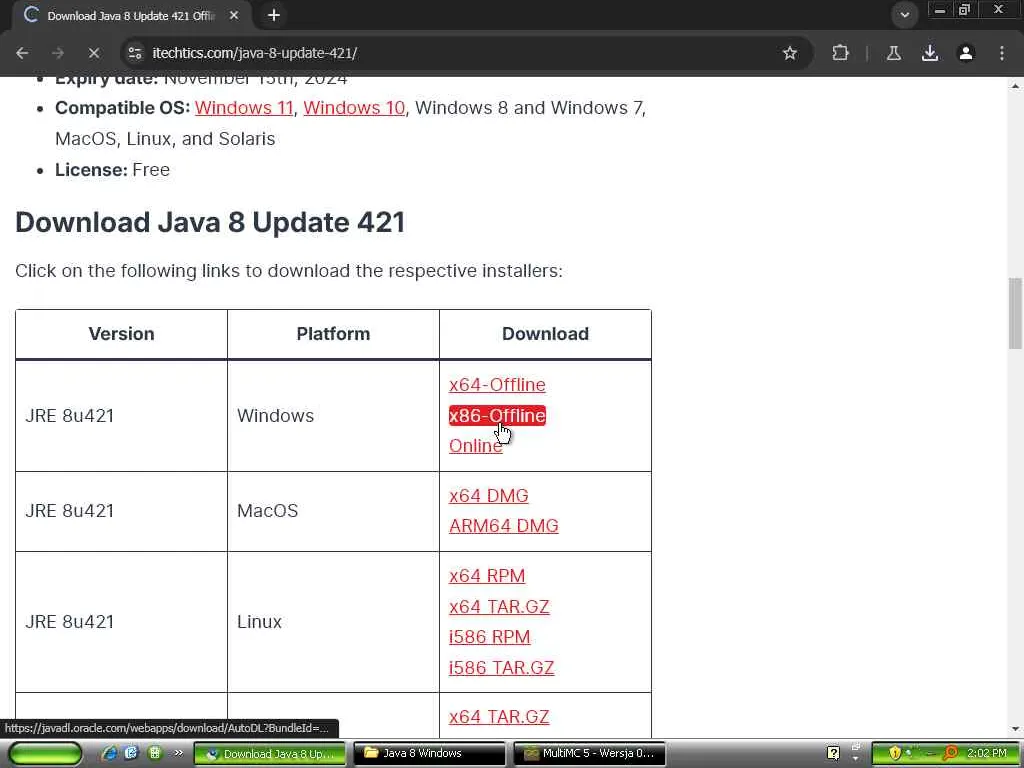Open the green Start button
Viewport: 1024px width, 768px height.
tap(46, 753)
